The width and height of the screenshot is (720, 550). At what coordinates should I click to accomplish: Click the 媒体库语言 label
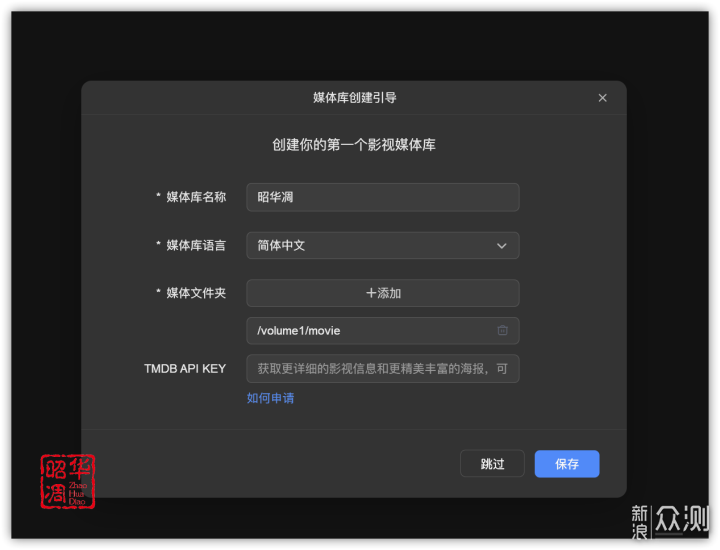point(196,246)
